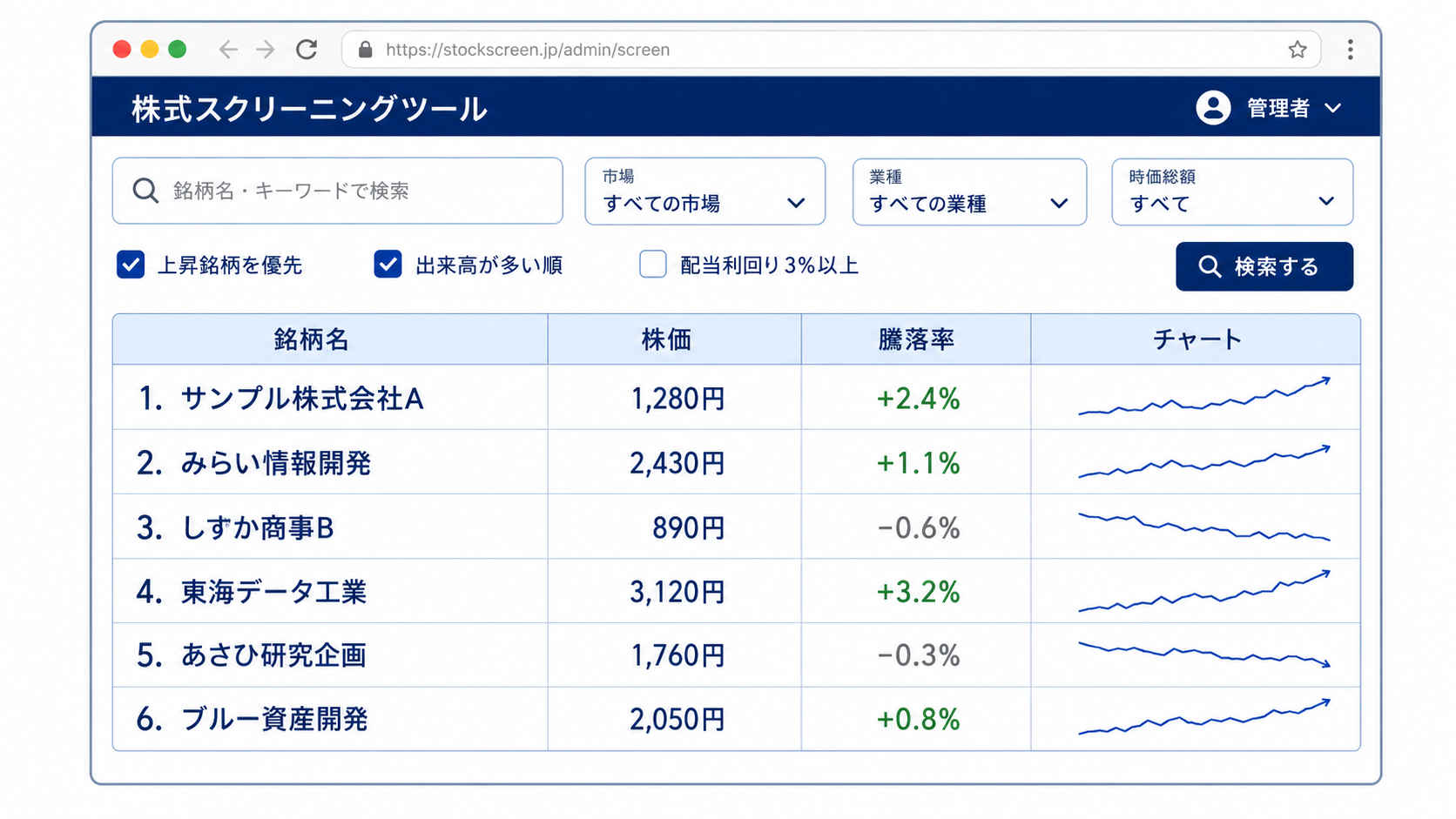
Task: Click the 検索する button
Action: click(1264, 266)
